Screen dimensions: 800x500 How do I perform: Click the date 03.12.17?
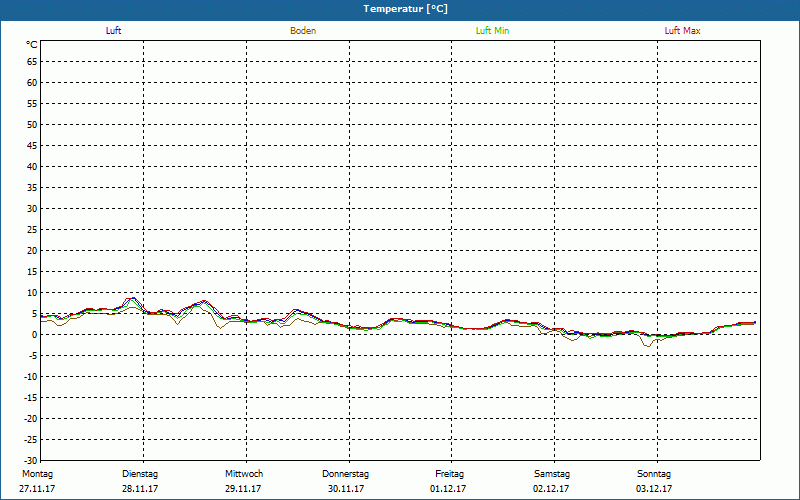(654, 489)
